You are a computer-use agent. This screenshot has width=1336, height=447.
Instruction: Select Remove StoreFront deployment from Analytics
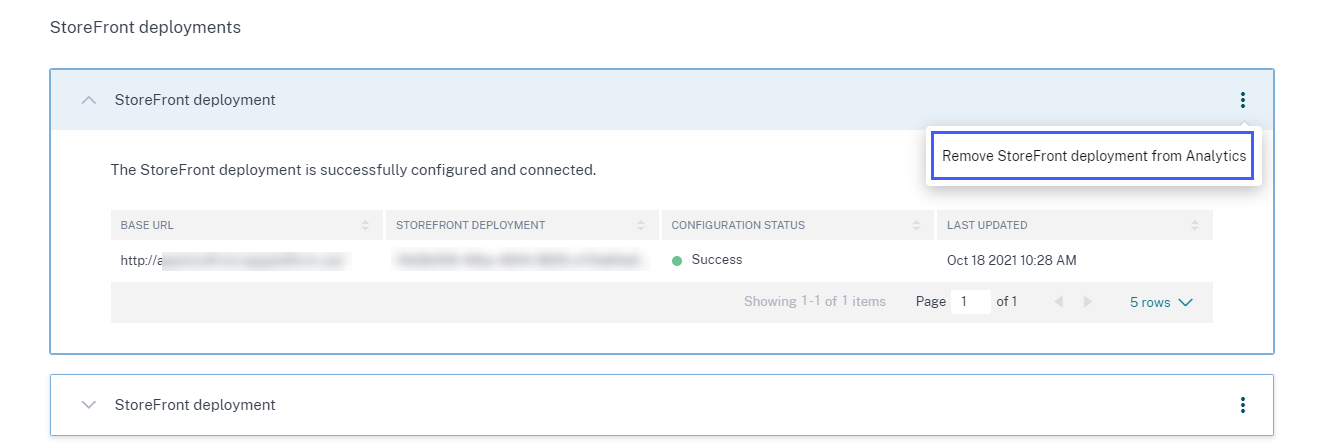[1093, 157]
